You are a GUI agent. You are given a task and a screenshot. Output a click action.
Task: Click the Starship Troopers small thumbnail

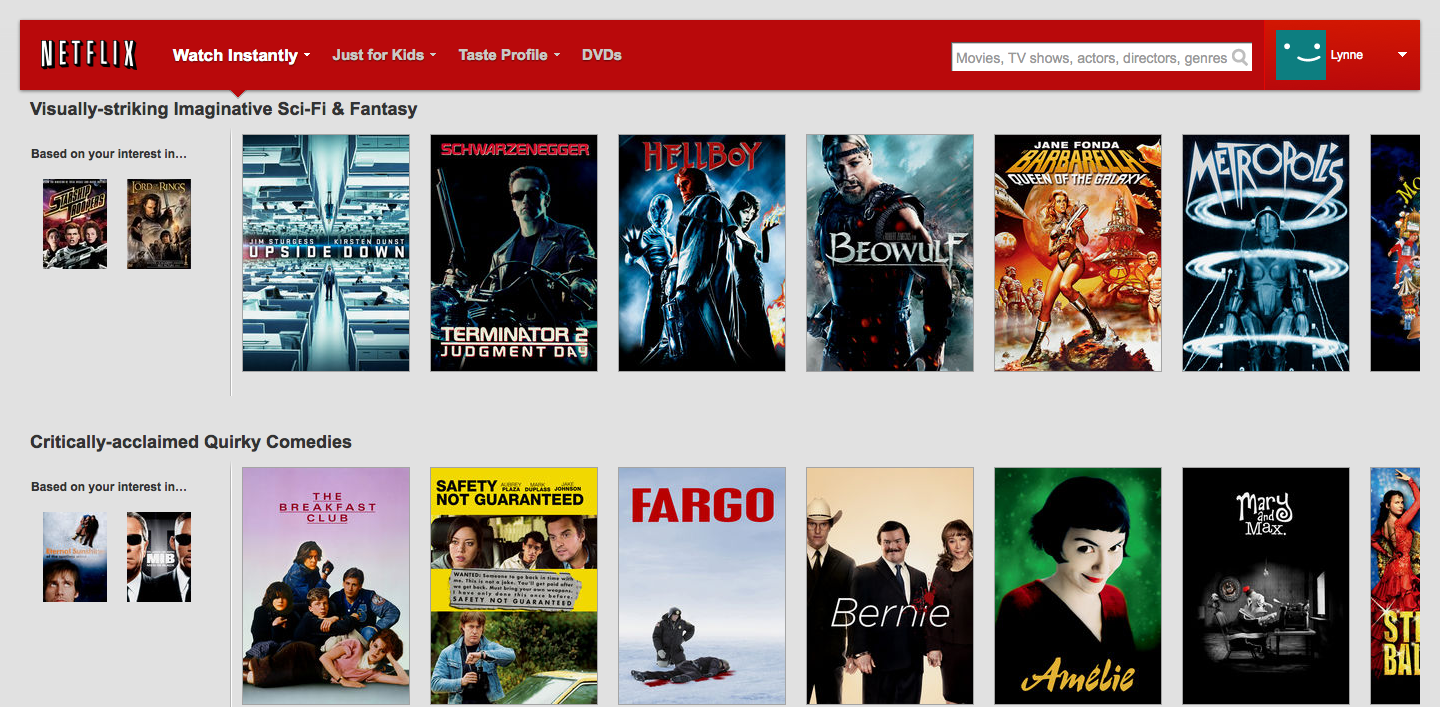75,224
